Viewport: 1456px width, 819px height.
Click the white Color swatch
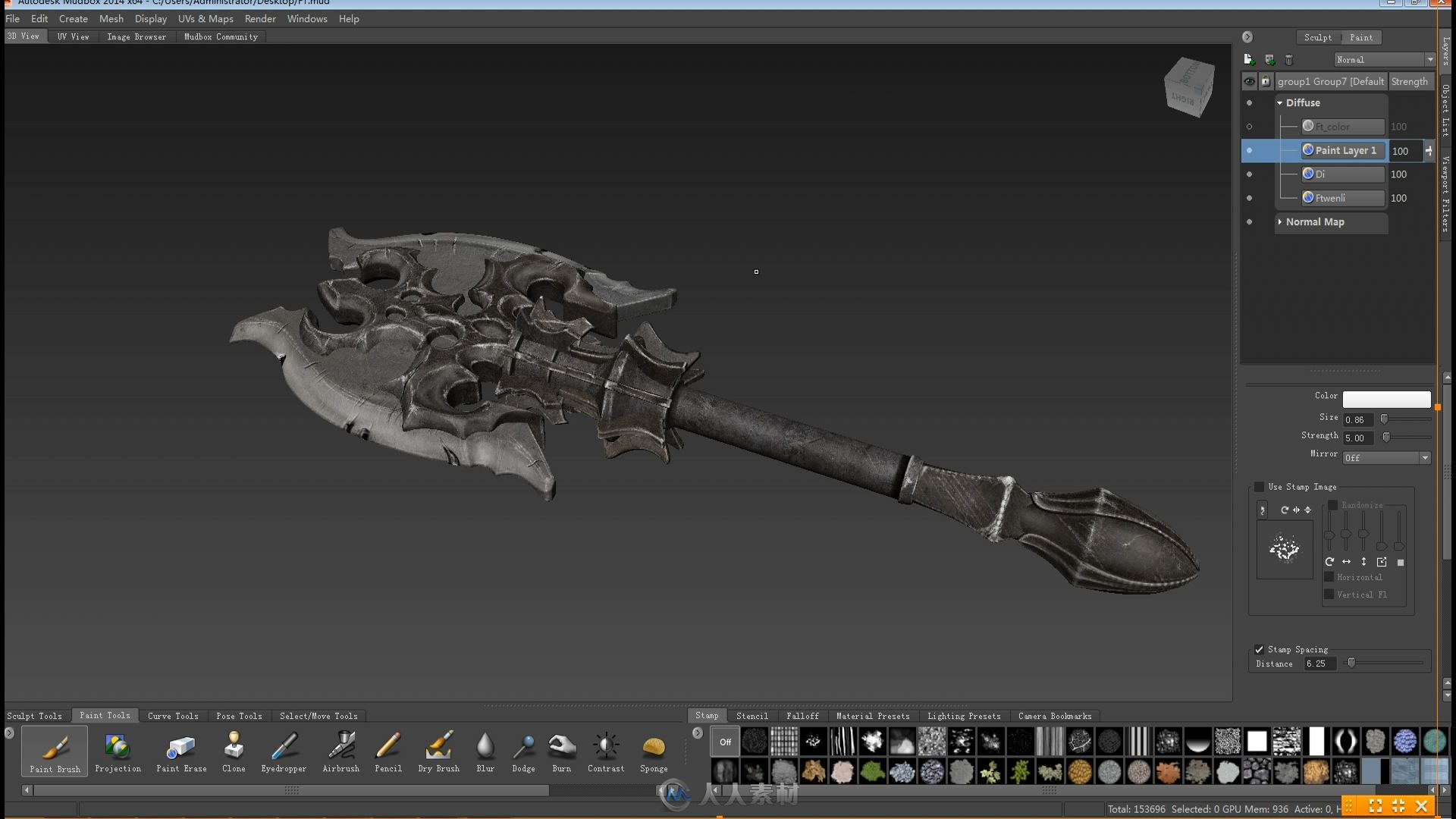click(x=1386, y=399)
